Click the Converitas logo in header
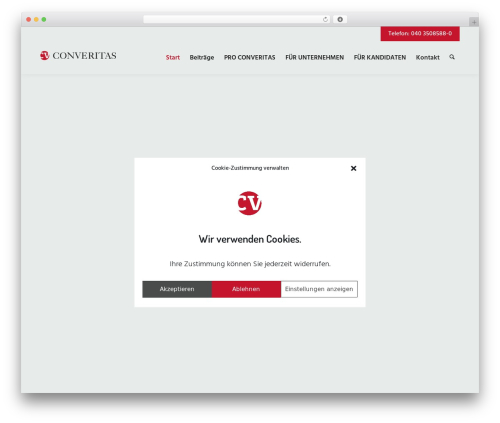Screen dimensions: 500x423 click(78, 55)
